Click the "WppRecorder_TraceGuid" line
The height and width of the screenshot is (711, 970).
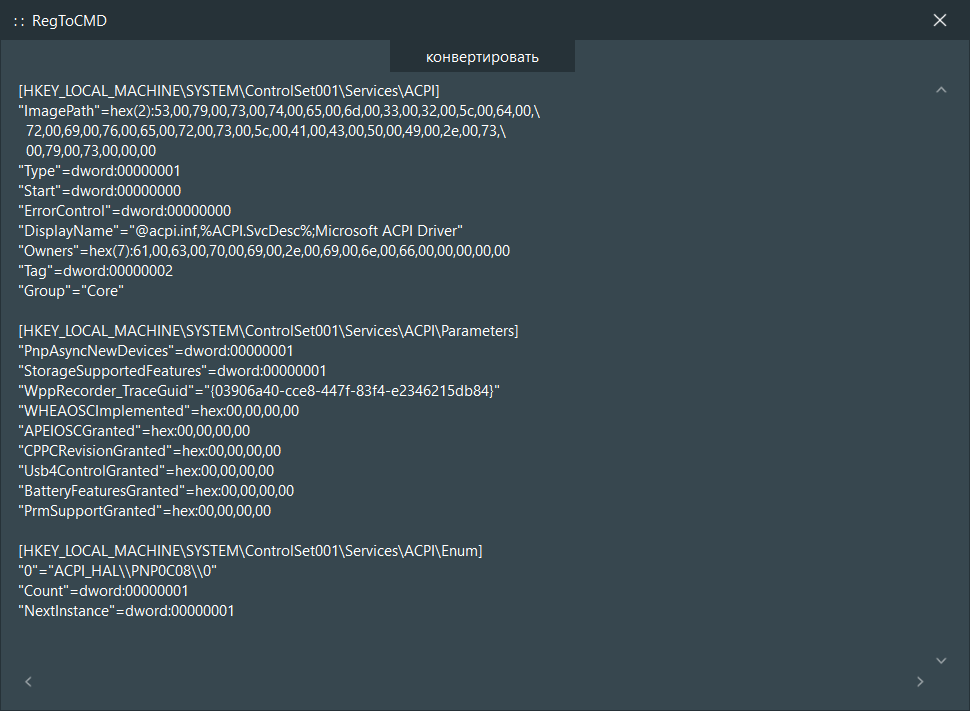point(259,391)
